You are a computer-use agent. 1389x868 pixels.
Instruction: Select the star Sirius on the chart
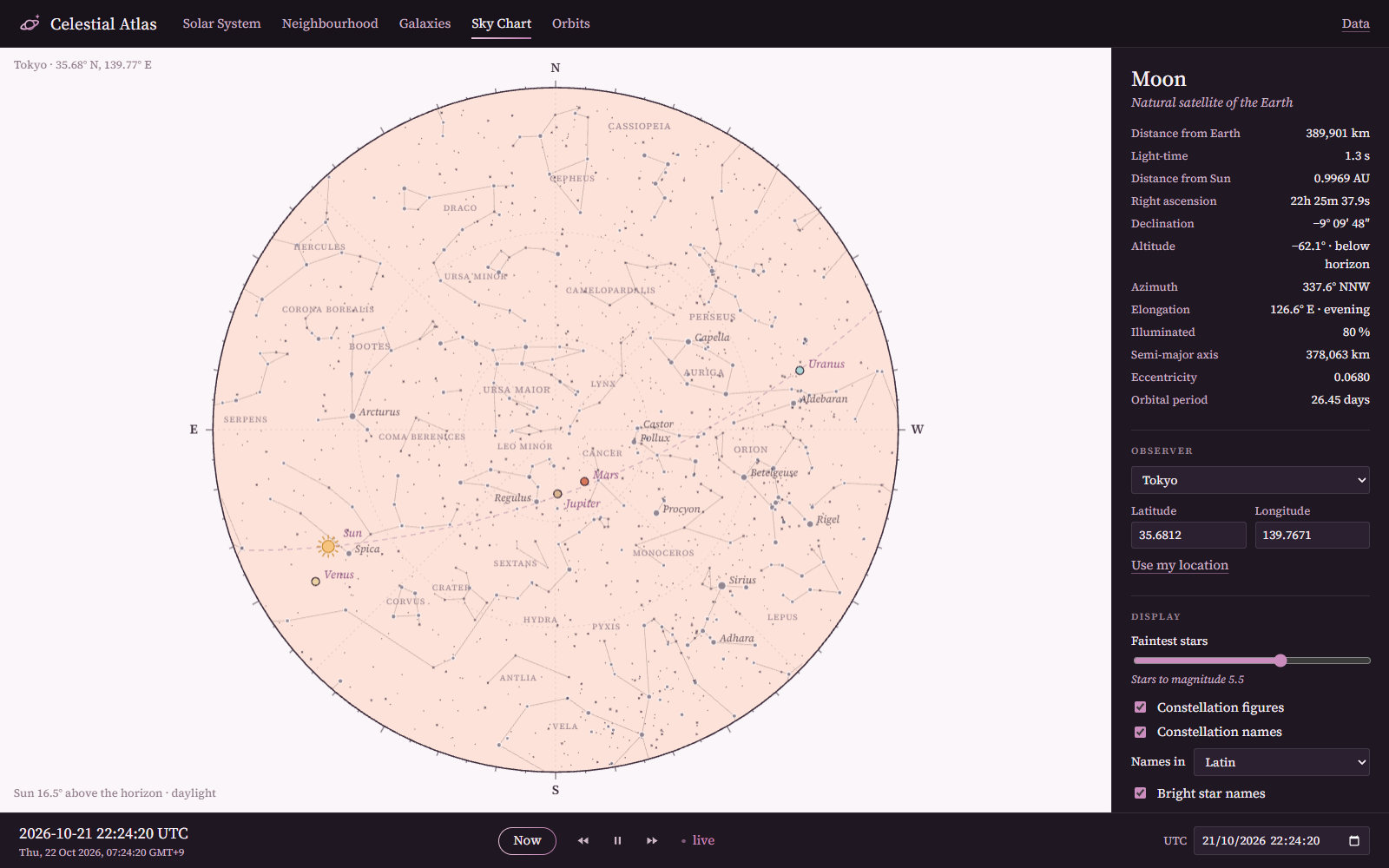tap(721, 586)
